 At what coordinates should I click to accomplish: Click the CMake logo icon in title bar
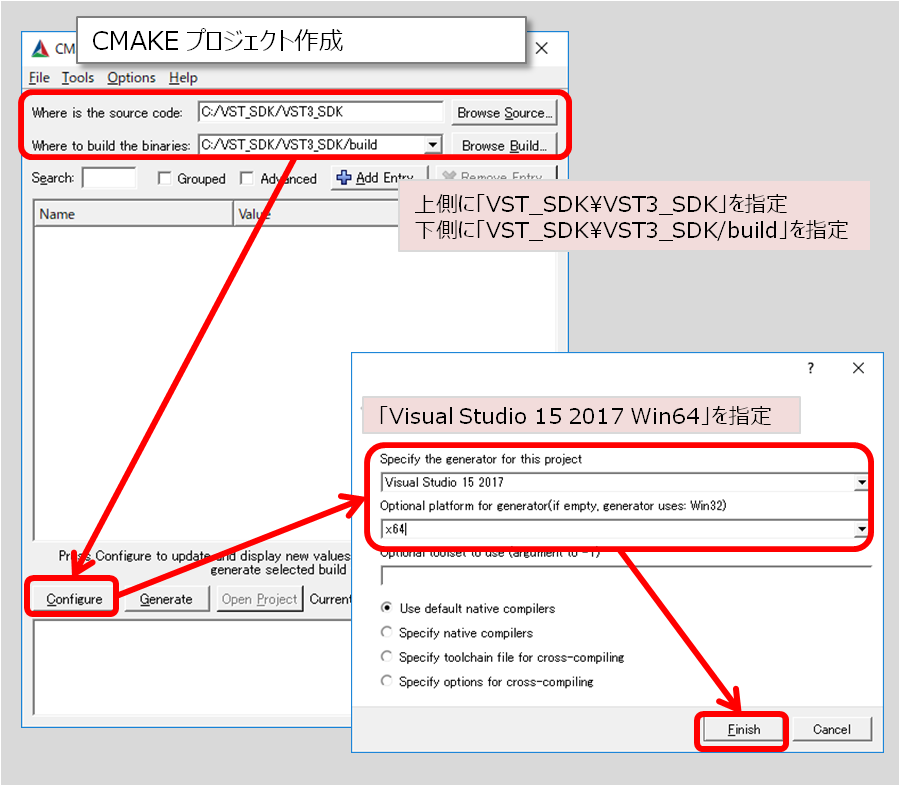[x=40, y=49]
